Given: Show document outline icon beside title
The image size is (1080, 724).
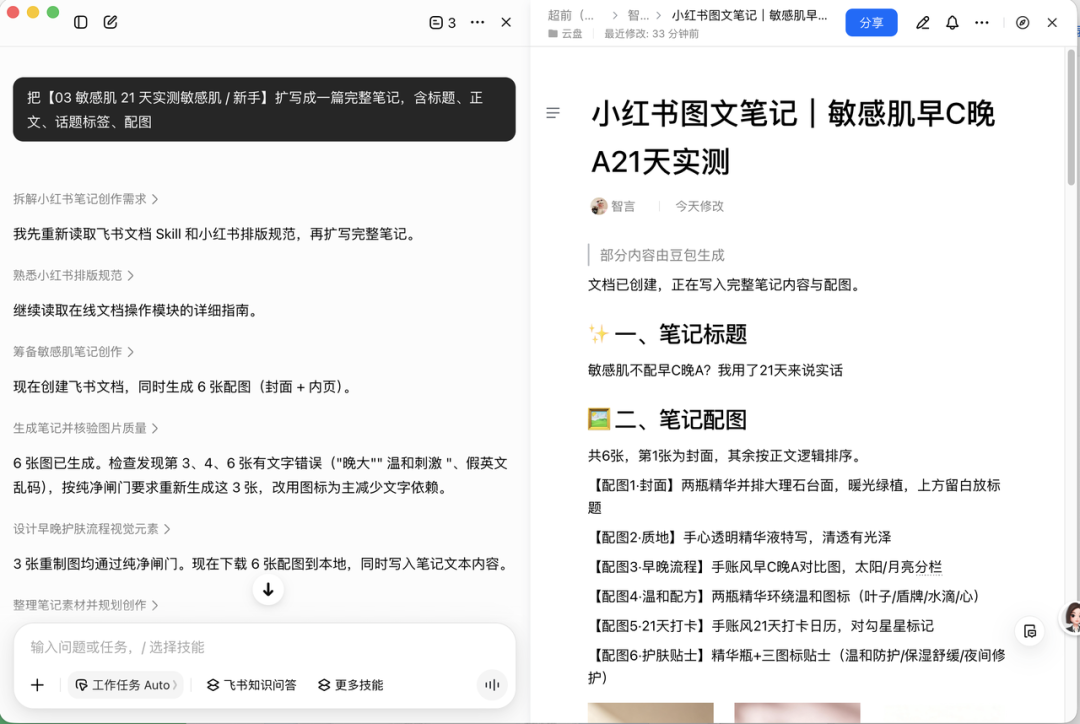Looking at the screenshot, I should pyautogui.click(x=552, y=113).
